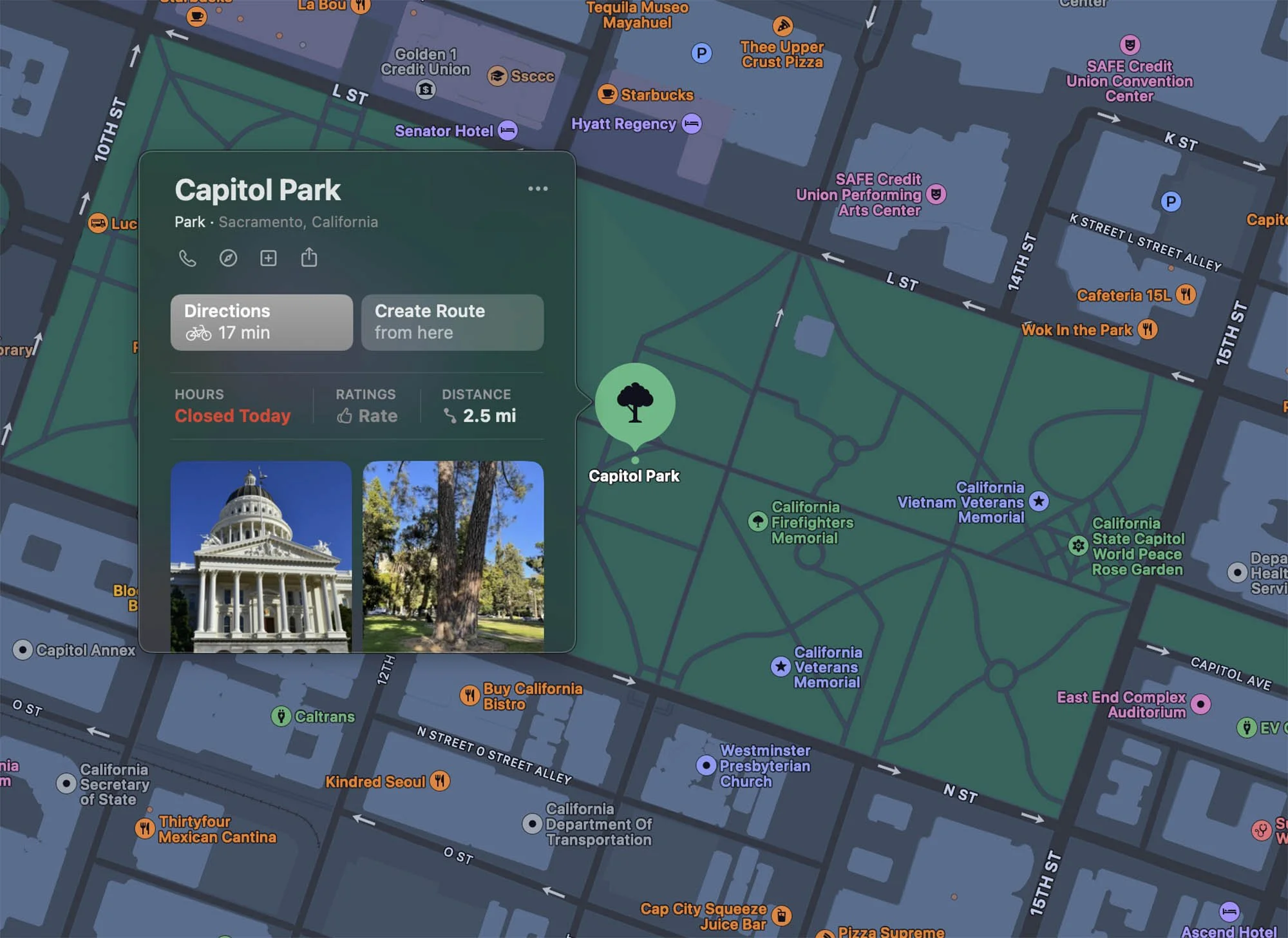Open the Capitol Park website compass icon

tap(228, 258)
